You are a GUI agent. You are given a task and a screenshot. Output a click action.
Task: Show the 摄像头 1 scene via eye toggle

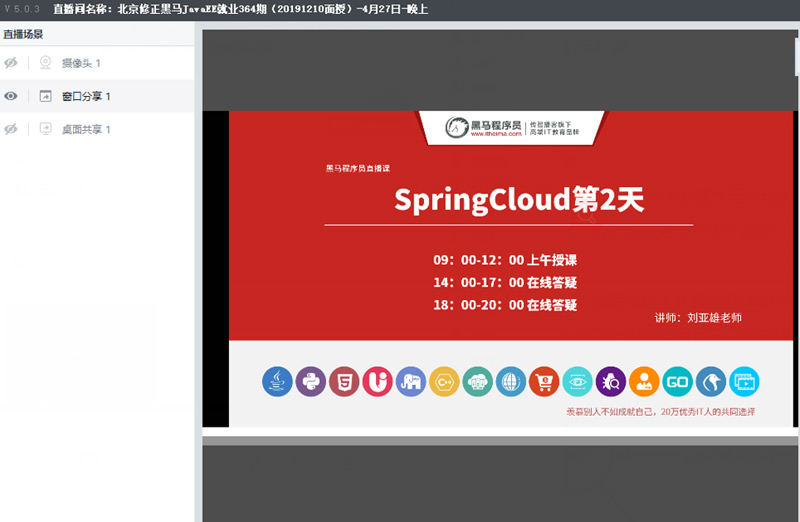(x=11, y=63)
